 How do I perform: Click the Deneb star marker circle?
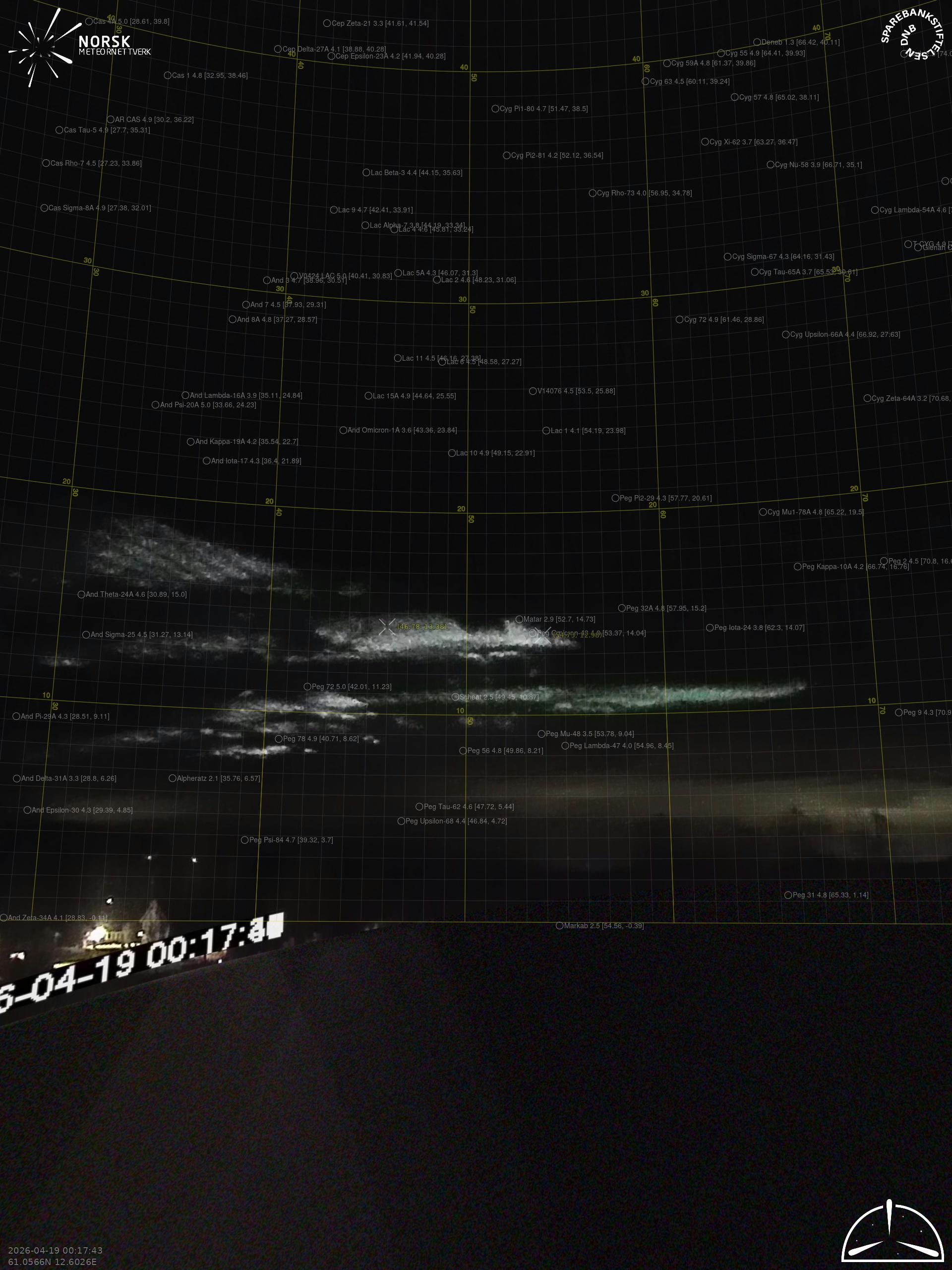[757, 42]
